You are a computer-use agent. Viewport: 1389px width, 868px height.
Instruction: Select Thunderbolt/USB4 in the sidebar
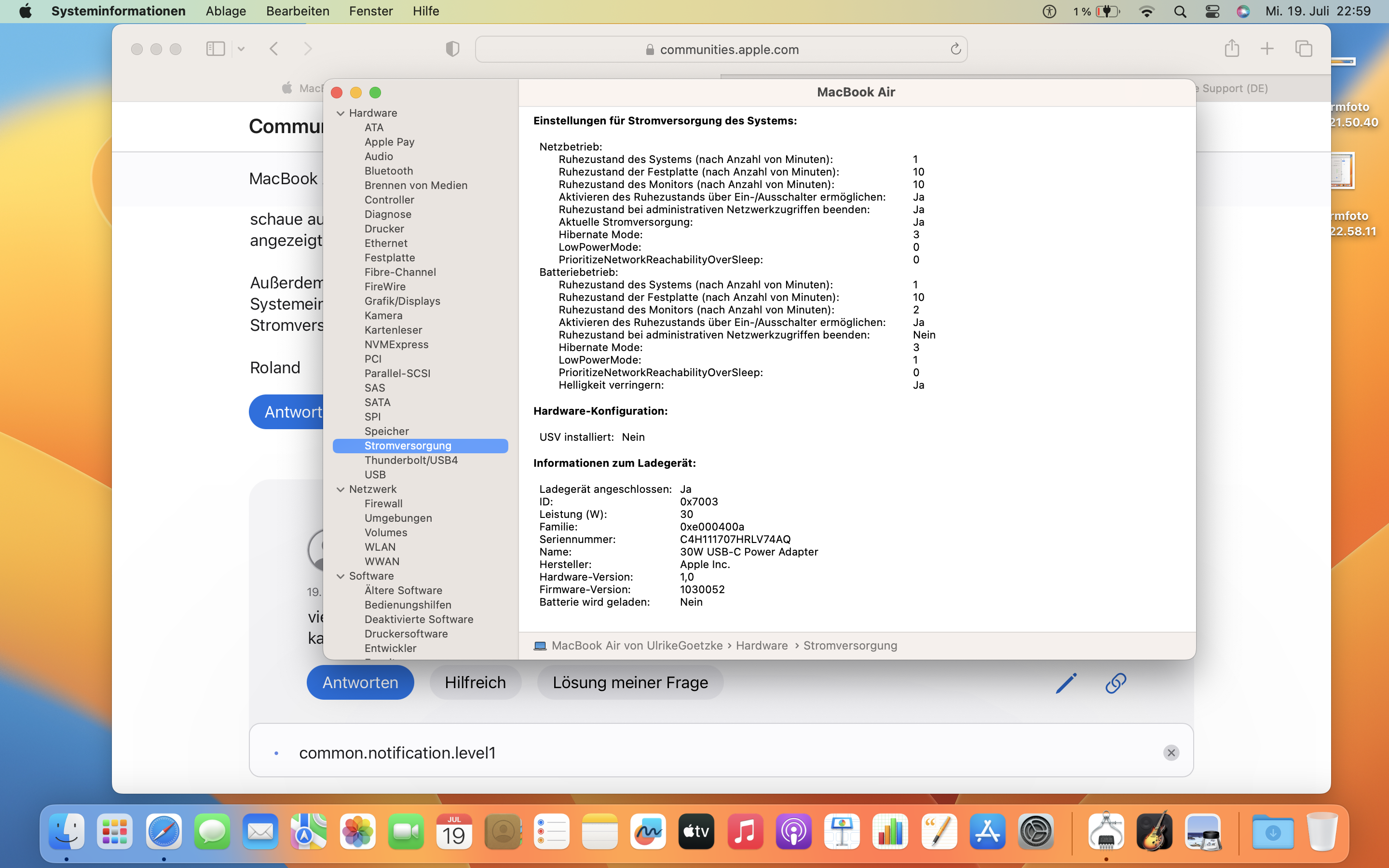point(411,460)
